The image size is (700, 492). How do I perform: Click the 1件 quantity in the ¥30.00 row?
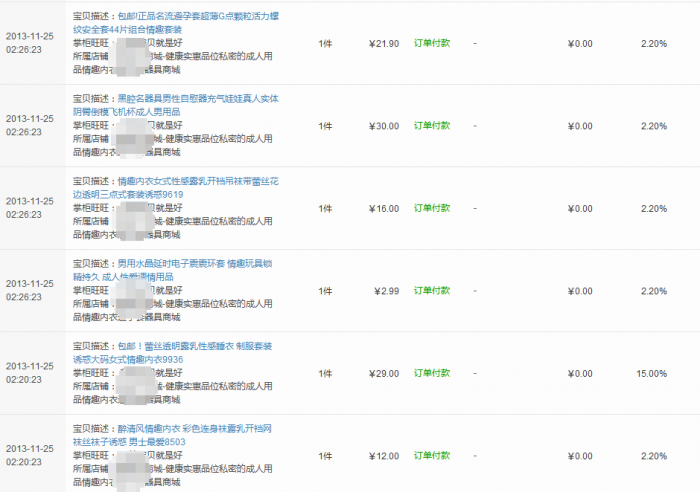(x=325, y=126)
